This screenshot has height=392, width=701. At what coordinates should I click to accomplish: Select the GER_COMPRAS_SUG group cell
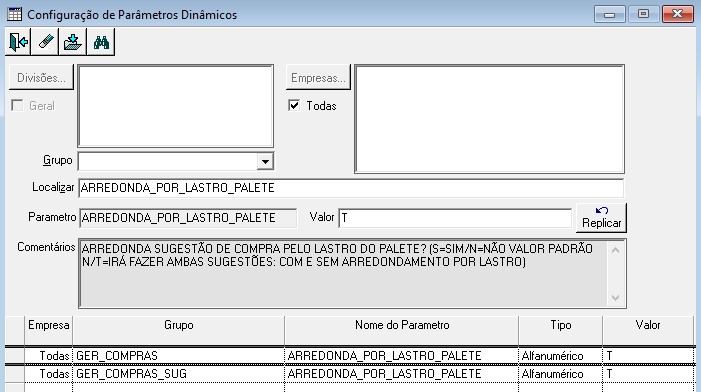click(178, 374)
